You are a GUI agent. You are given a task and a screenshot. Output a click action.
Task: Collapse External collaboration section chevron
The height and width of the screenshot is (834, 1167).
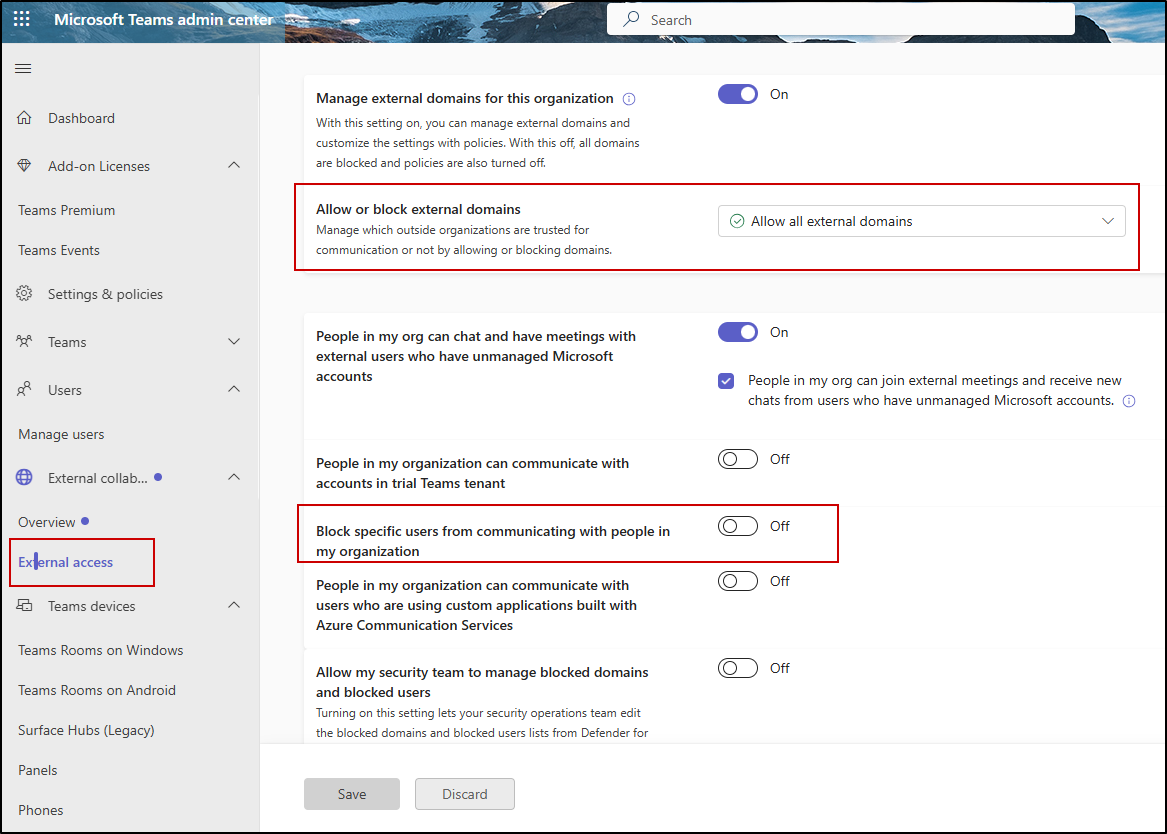(234, 477)
